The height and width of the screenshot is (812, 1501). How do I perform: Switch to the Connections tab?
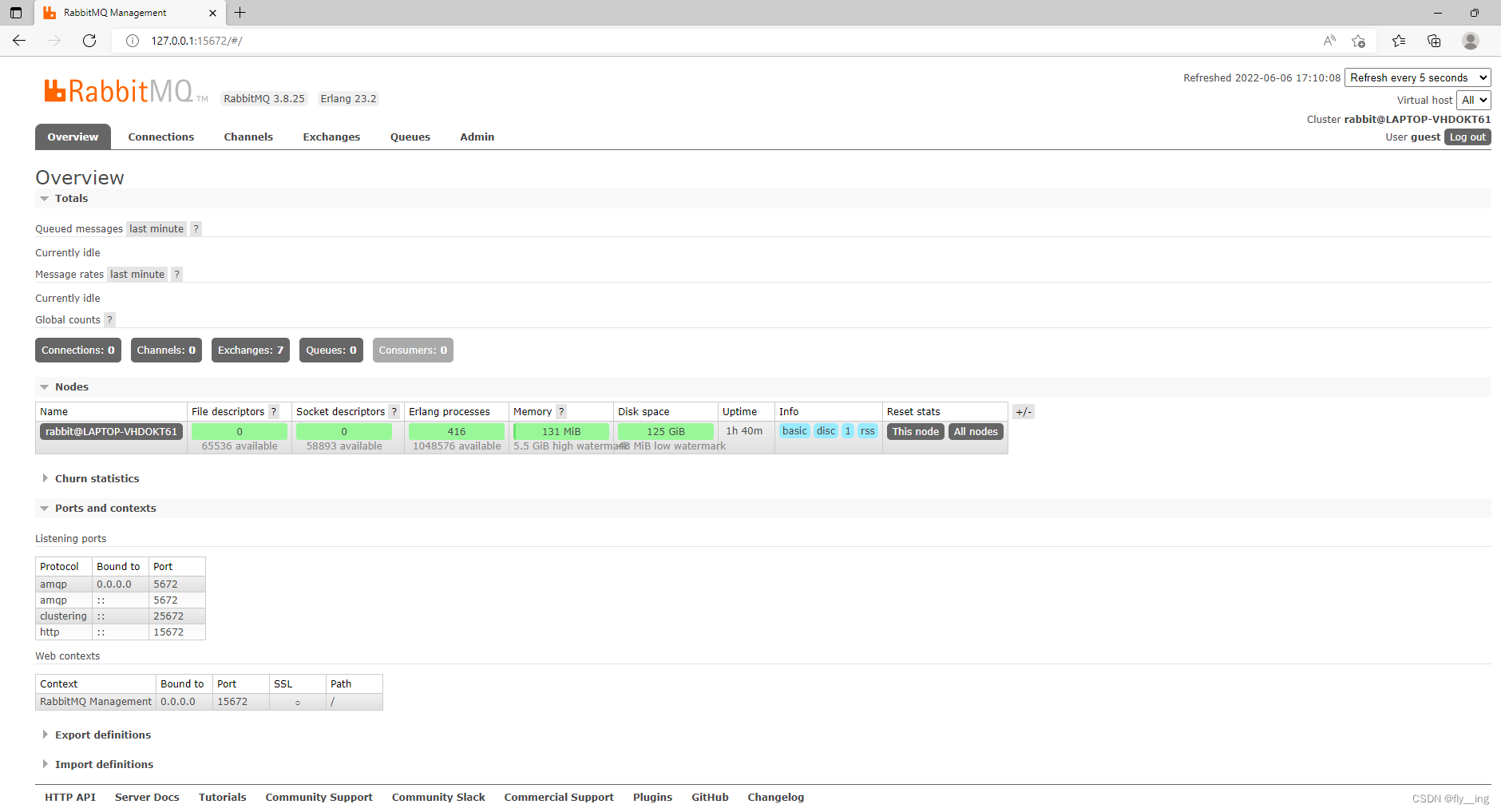tap(161, 137)
